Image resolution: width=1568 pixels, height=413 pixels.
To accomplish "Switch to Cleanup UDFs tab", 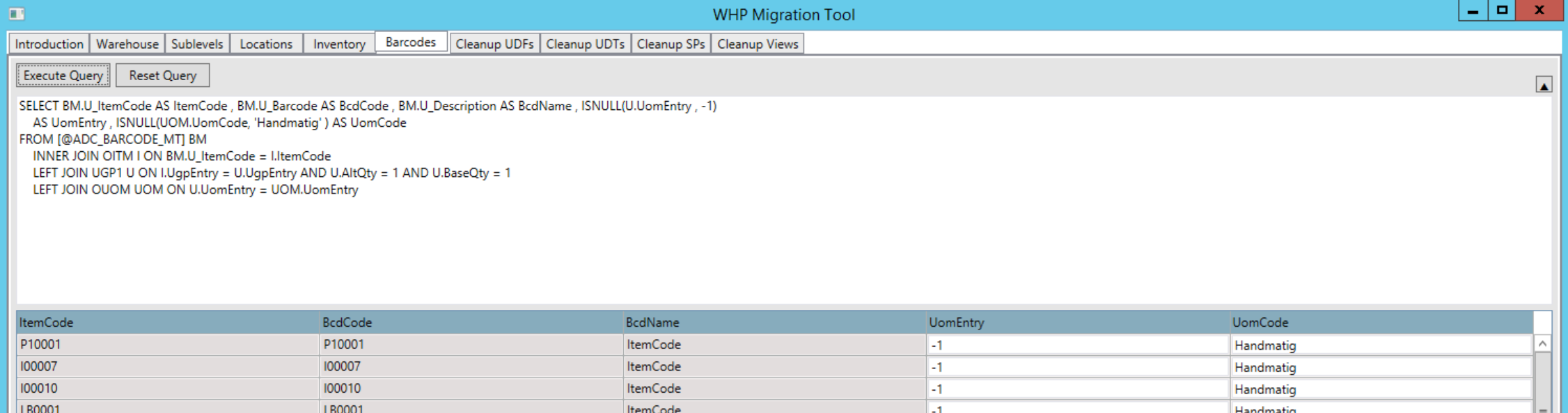I will (x=494, y=44).
